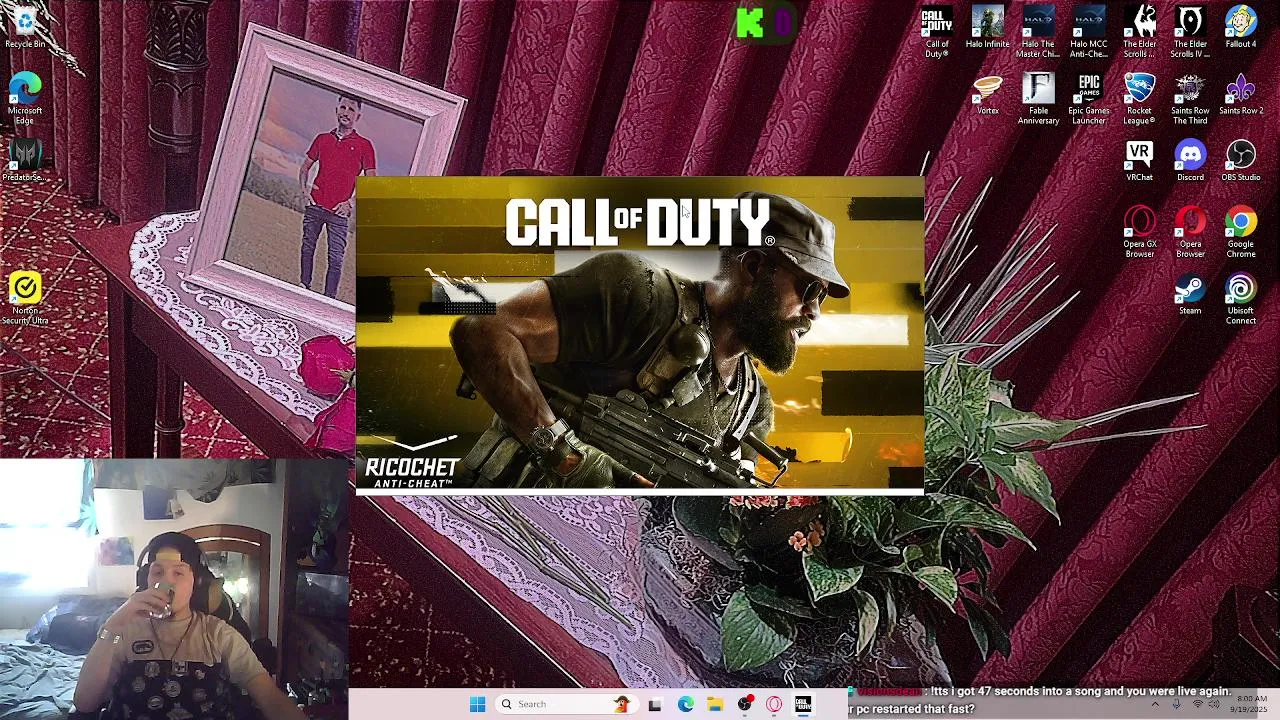Expand hidden system tray icons
This screenshot has height=720, width=1280.
[x=1155, y=704]
